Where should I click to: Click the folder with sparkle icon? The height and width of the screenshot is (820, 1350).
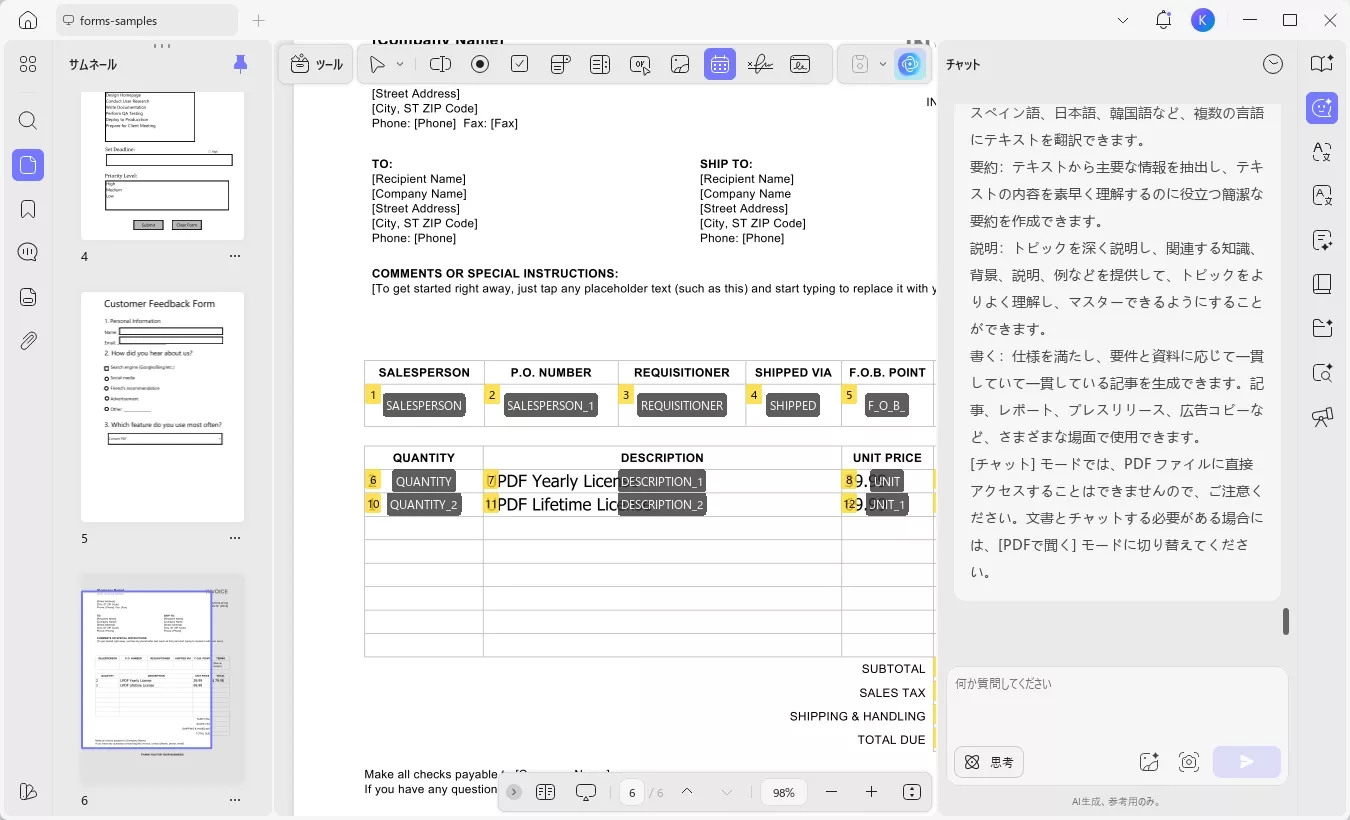pyautogui.click(x=1322, y=328)
